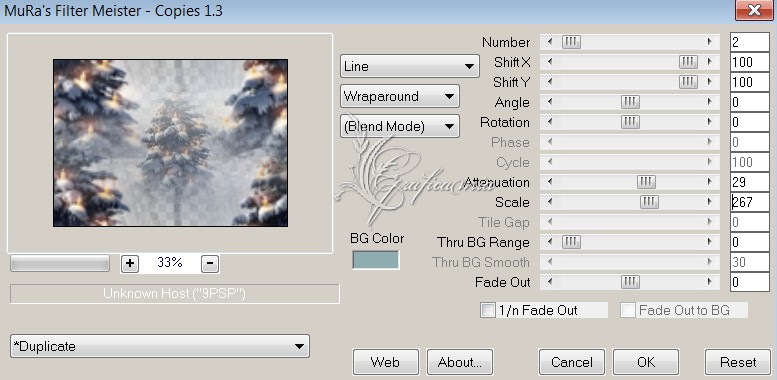Click the Number slider thumb
The width and height of the screenshot is (777, 380).
click(x=571, y=42)
